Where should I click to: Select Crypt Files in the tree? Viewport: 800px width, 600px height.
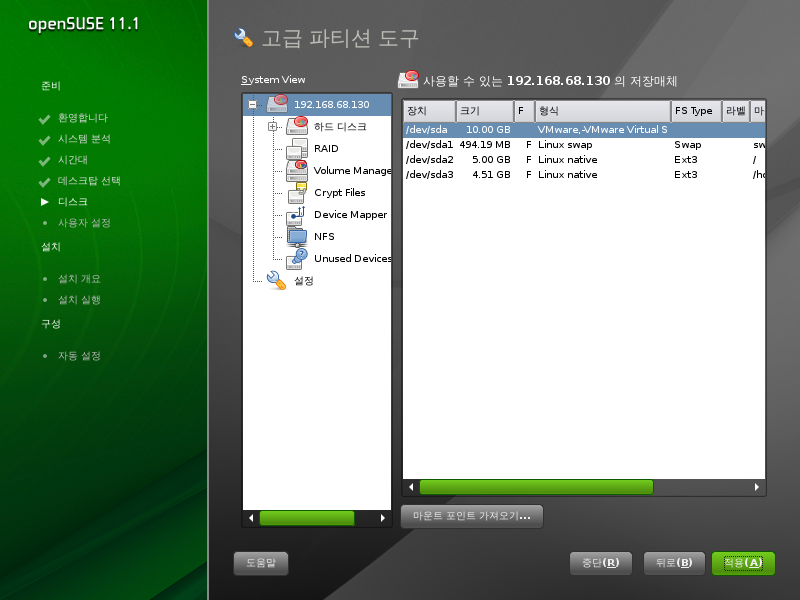(x=340, y=192)
